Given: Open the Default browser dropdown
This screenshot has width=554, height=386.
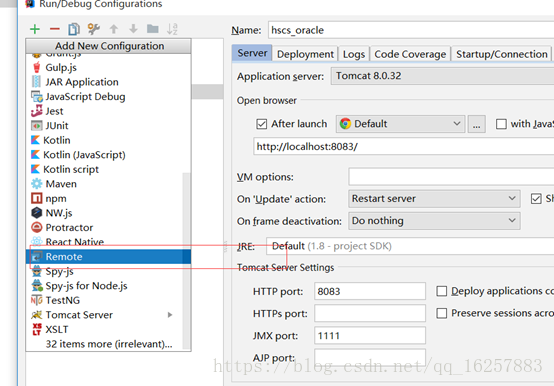Looking at the screenshot, I should (x=400, y=124).
